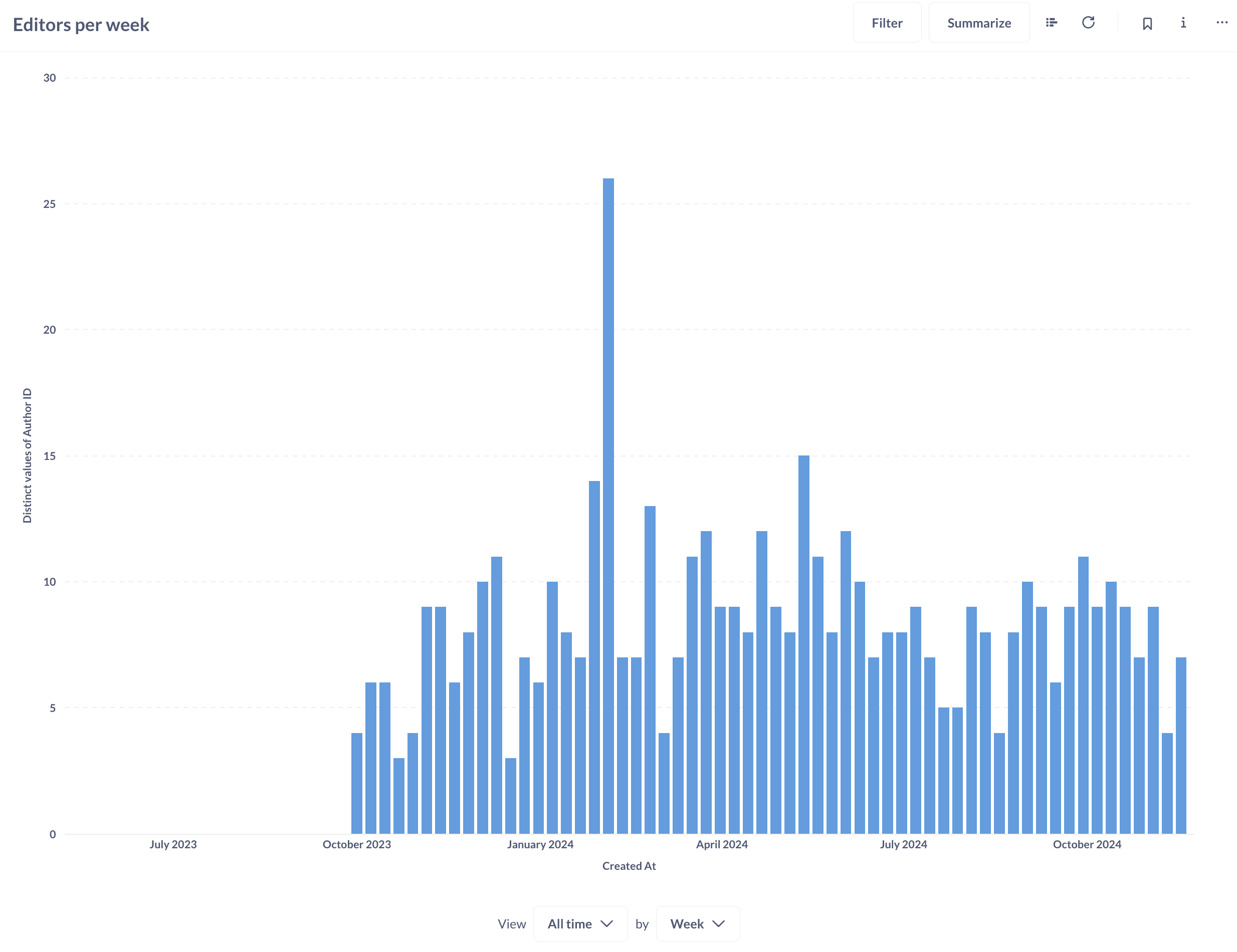This screenshot has height=952, width=1237.
Task: Click the January 2024 axis tick label
Action: [540, 844]
